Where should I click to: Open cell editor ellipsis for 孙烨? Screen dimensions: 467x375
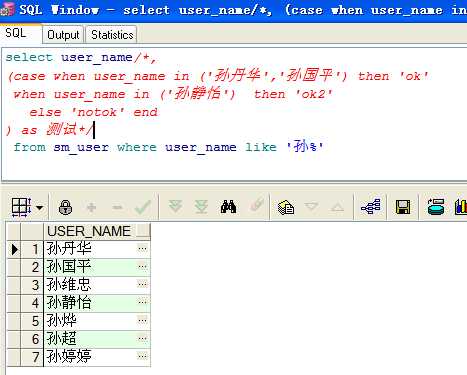point(143,321)
